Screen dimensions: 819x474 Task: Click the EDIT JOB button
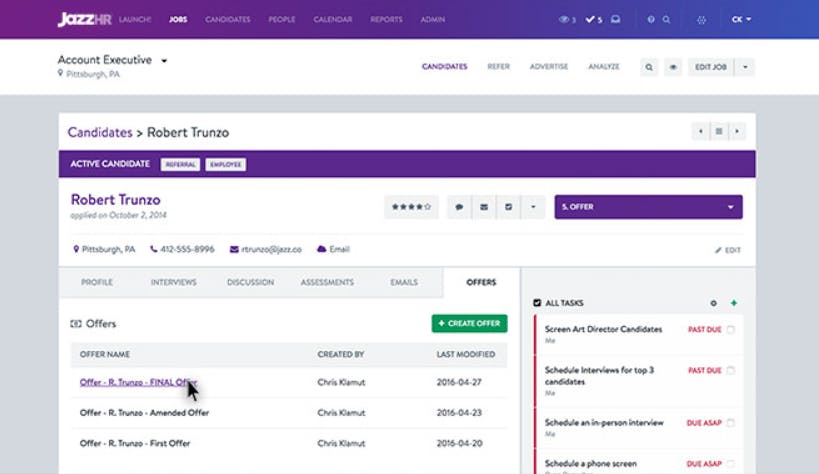pos(711,67)
